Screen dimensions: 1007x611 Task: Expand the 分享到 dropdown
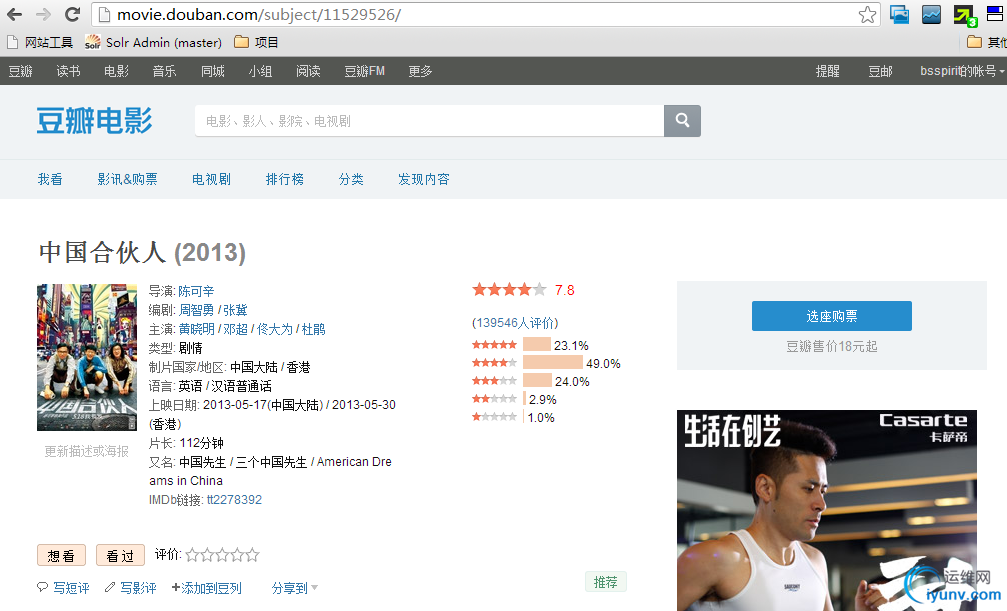295,588
